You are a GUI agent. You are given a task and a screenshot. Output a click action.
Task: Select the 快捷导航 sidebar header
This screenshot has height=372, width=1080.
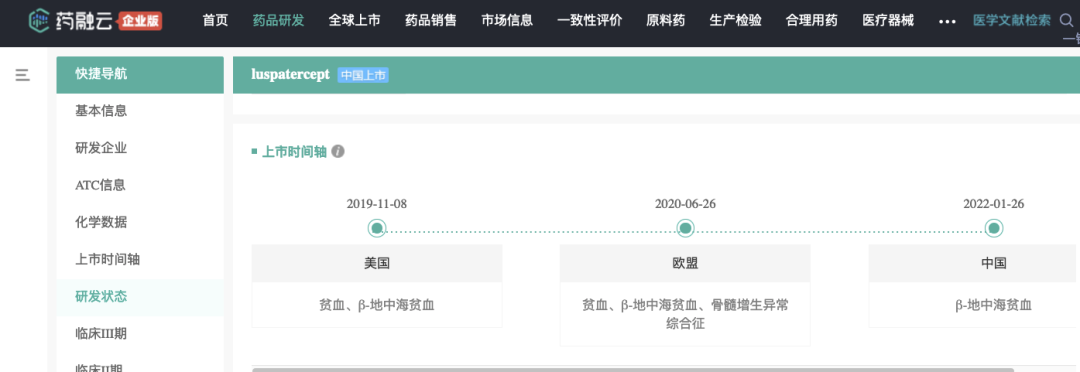click(140, 74)
